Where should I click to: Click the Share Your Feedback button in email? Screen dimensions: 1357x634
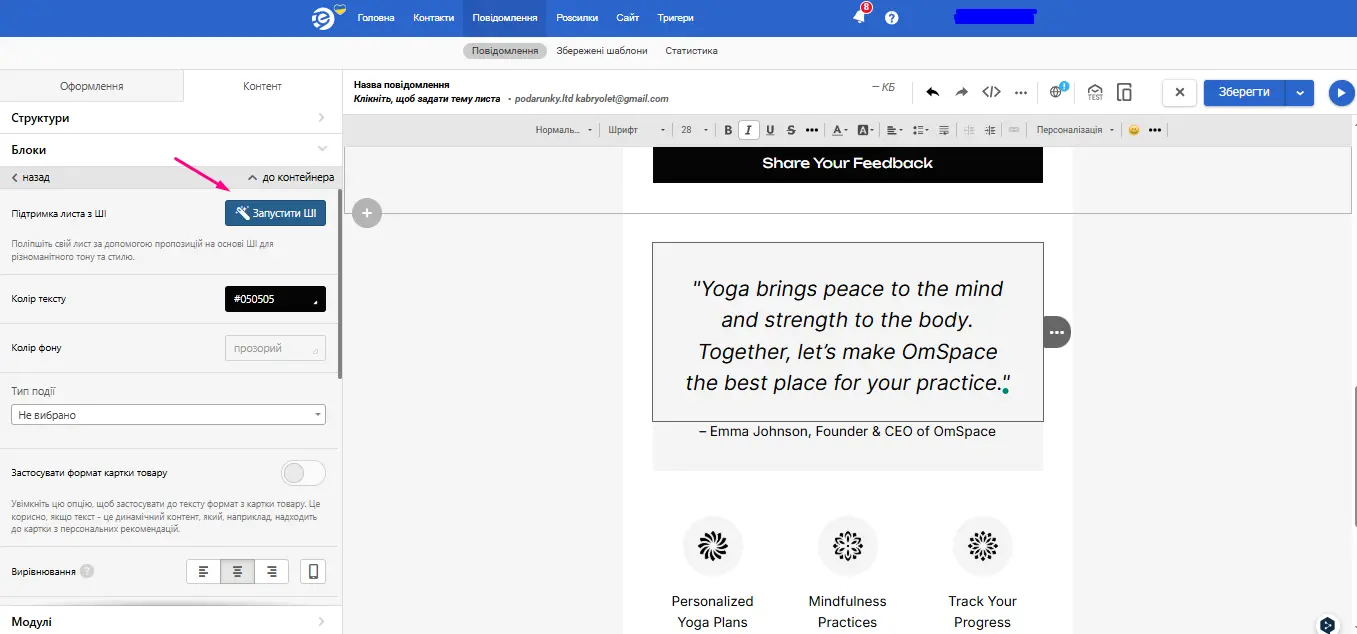pyautogui.click(x=847, y=163)
